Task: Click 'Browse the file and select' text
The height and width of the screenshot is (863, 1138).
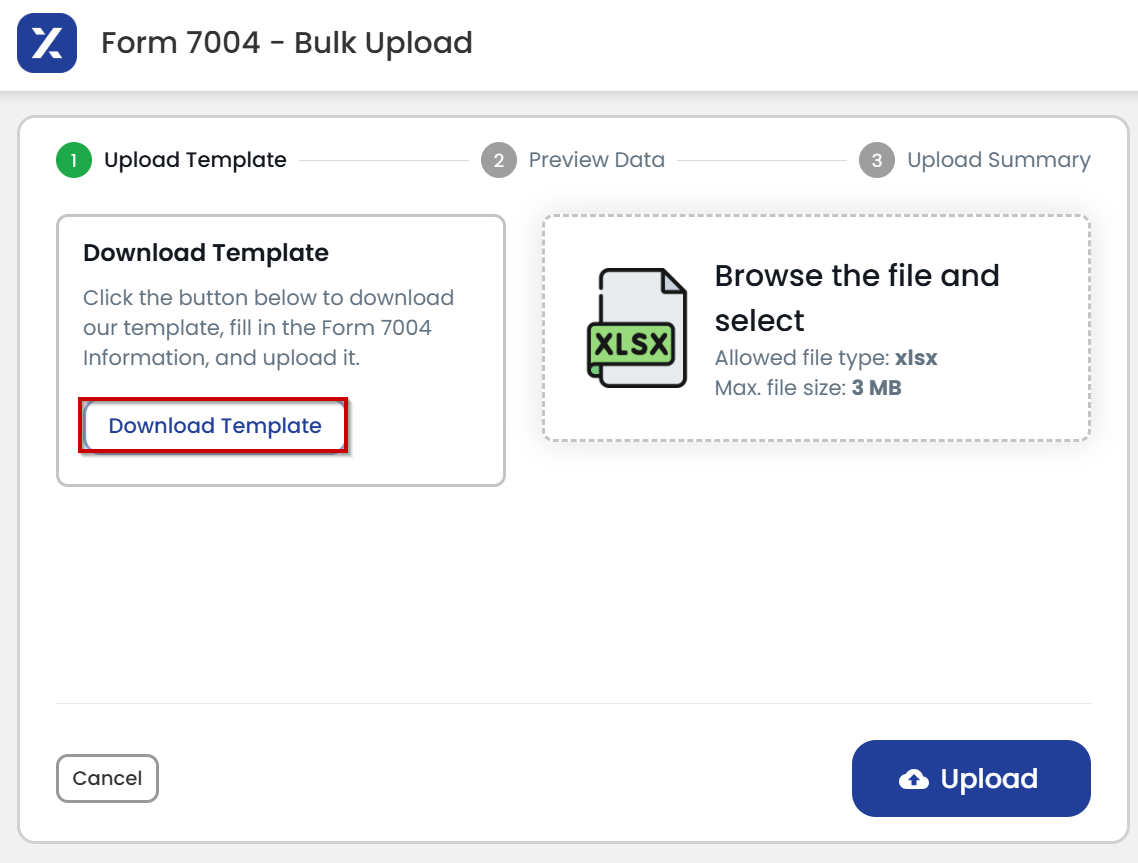Action: (857, 298)
